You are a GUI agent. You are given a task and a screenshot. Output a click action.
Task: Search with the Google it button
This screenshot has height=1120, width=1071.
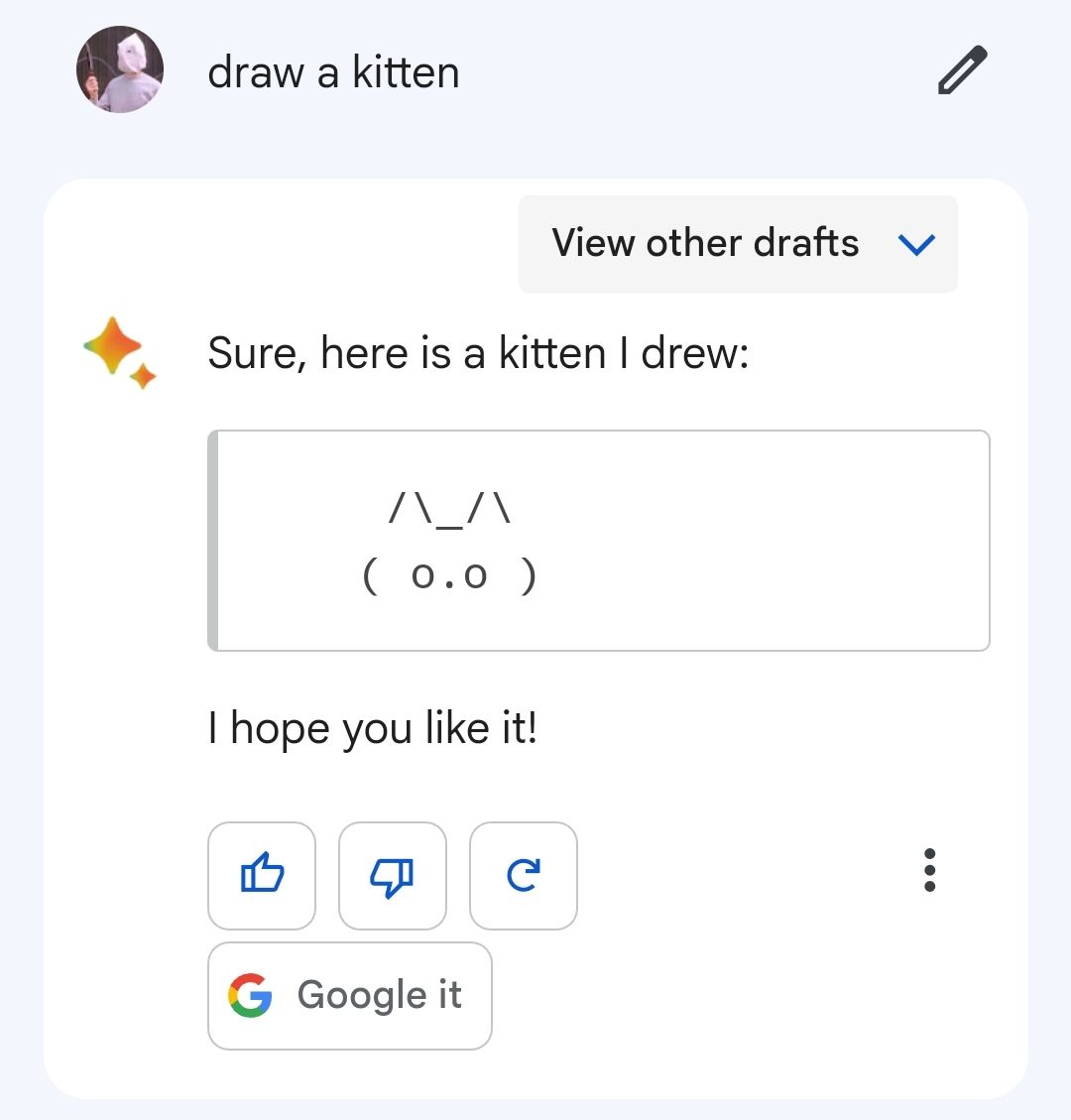(349, 995)
